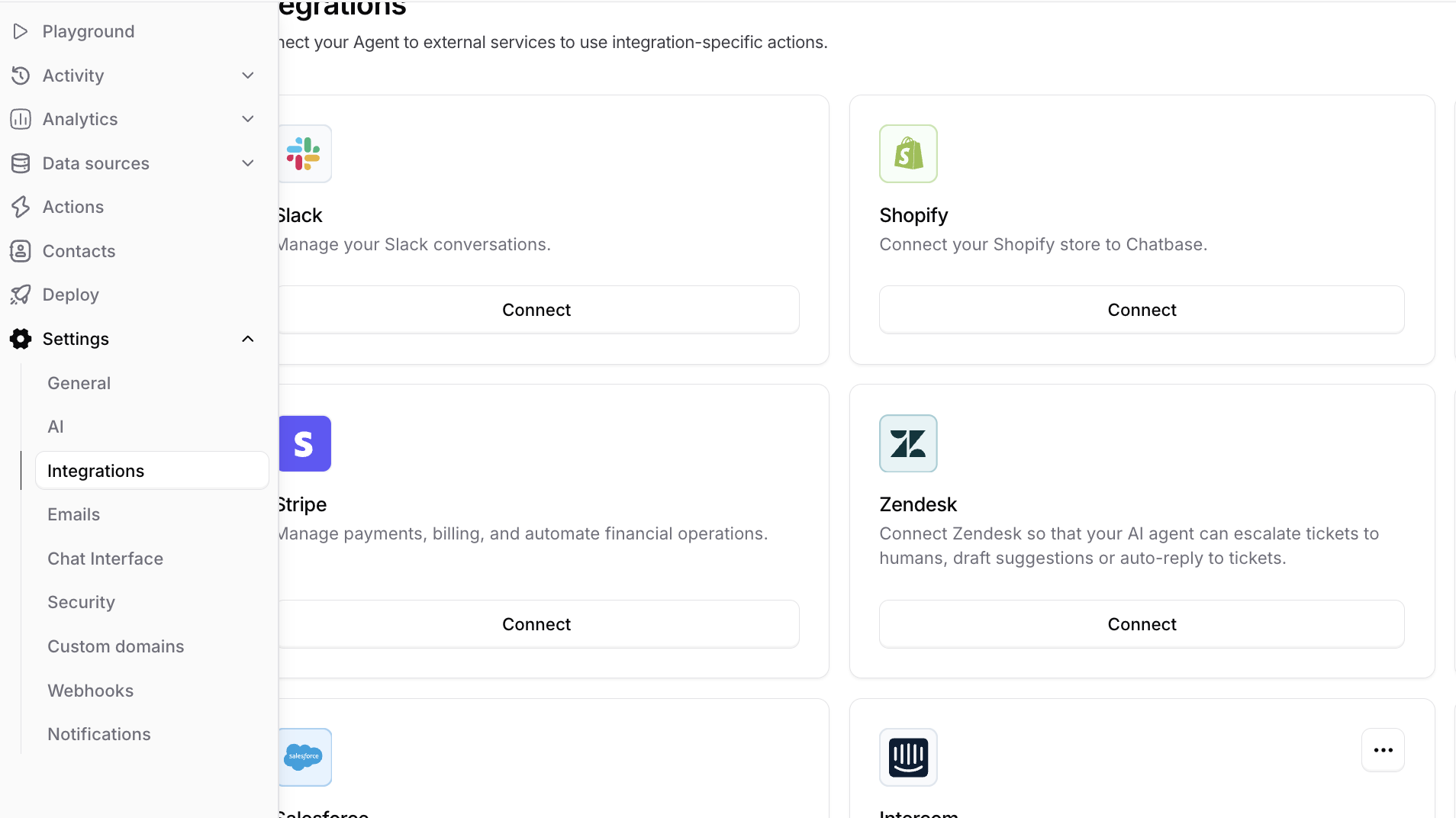Screen dimensions: 1456x818
Task: Click the Zendesk logo icon
Action: (907, 443)
